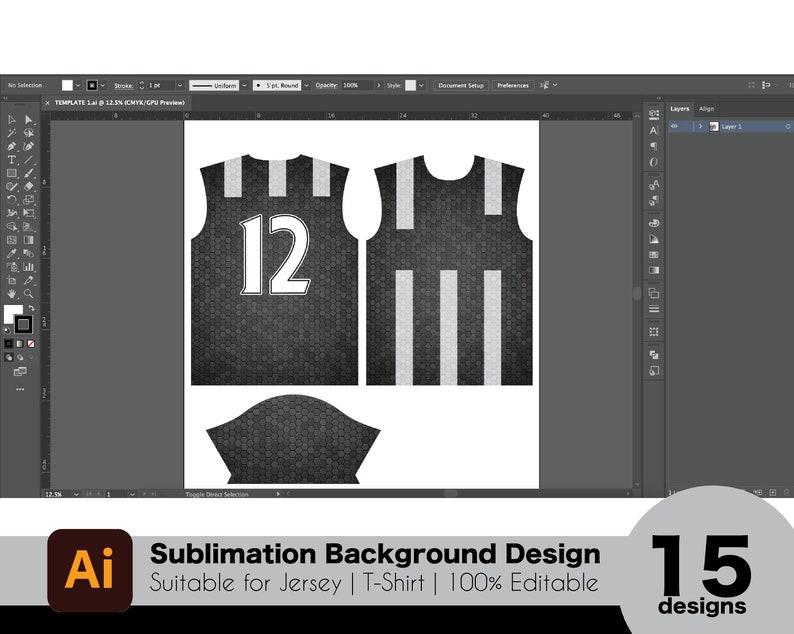Viewport: 794px width, 634px height.
Task: Select the Pen tool
Action: point(12,146)
